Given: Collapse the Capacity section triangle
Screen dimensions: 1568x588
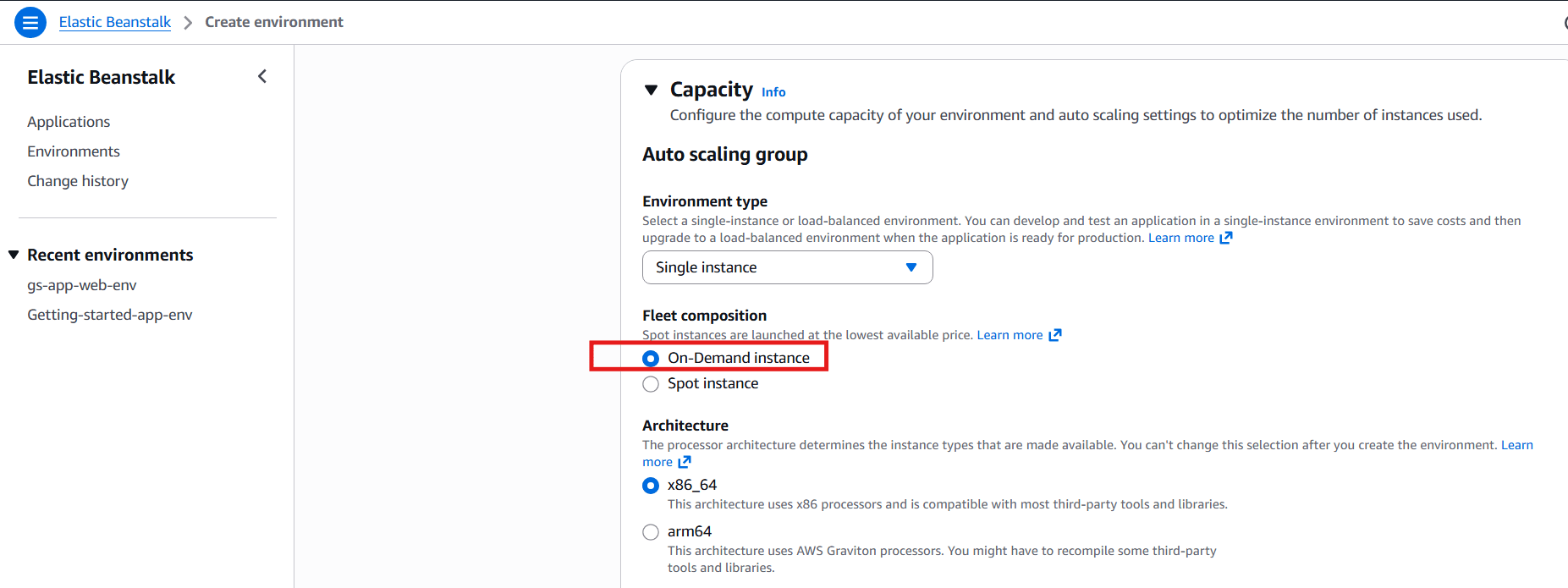Looking at the screenshot, I should coord(651,90).
